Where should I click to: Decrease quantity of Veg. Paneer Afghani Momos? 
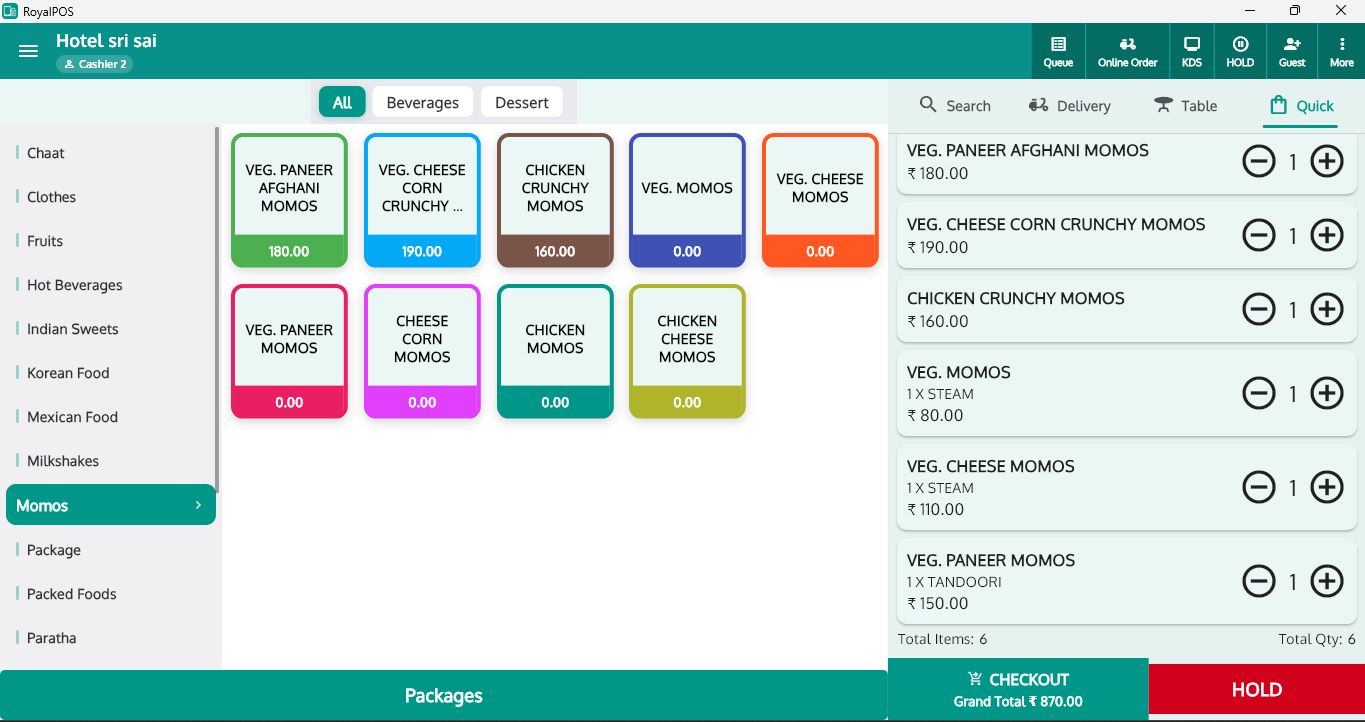tap(1259, 161)
